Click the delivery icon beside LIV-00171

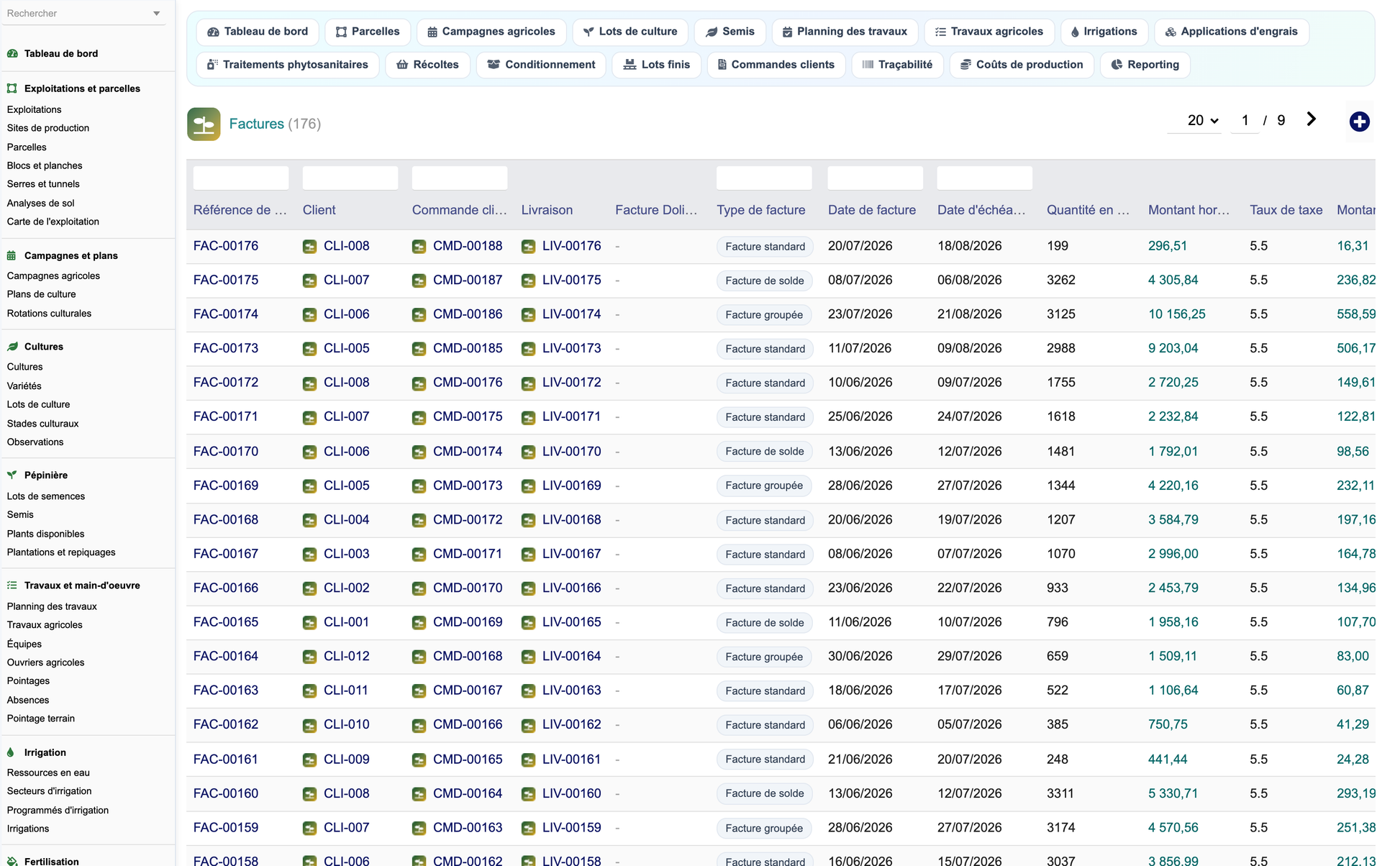tap(528, 417)
